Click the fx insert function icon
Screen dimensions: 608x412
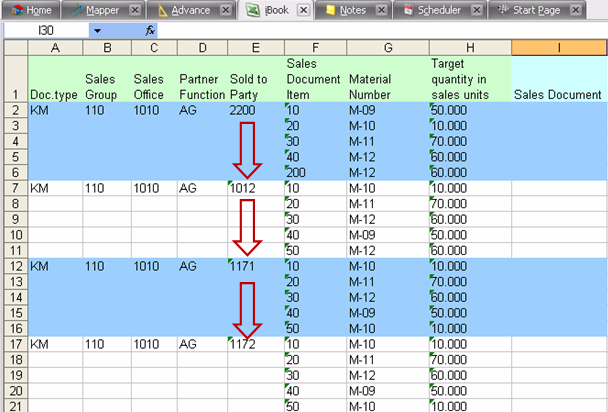(150, 31)
